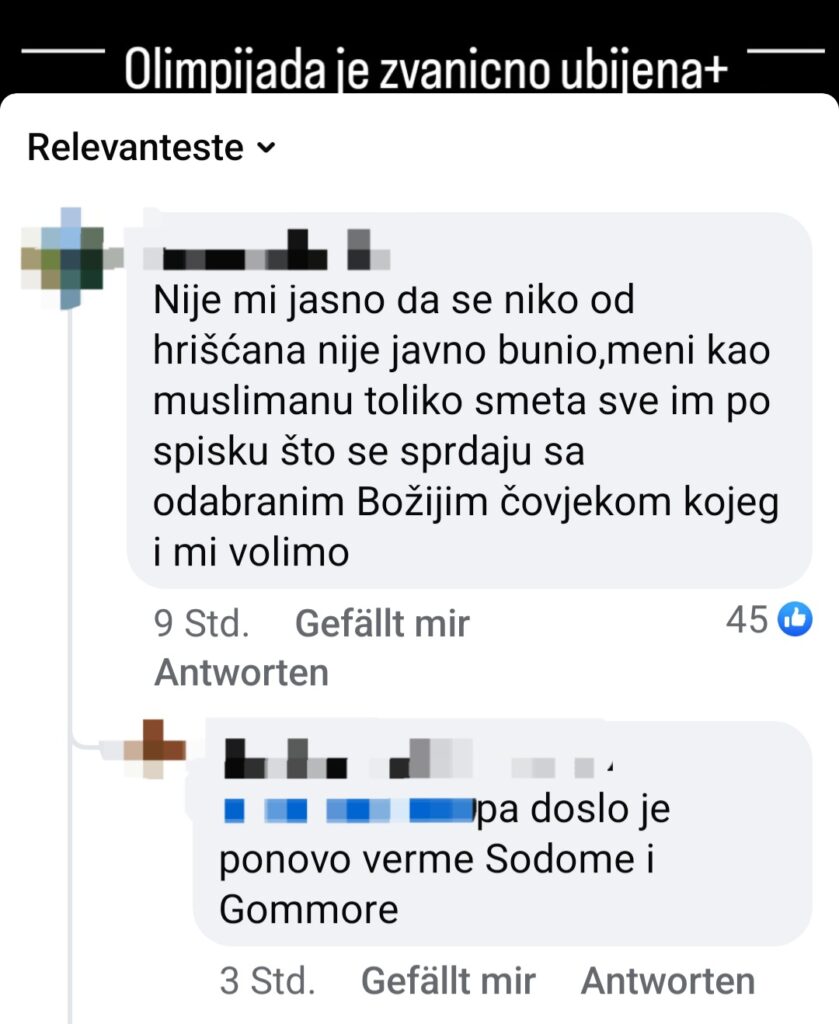Click the chevron arrow beside Relevanteste

tap(266, 148)
